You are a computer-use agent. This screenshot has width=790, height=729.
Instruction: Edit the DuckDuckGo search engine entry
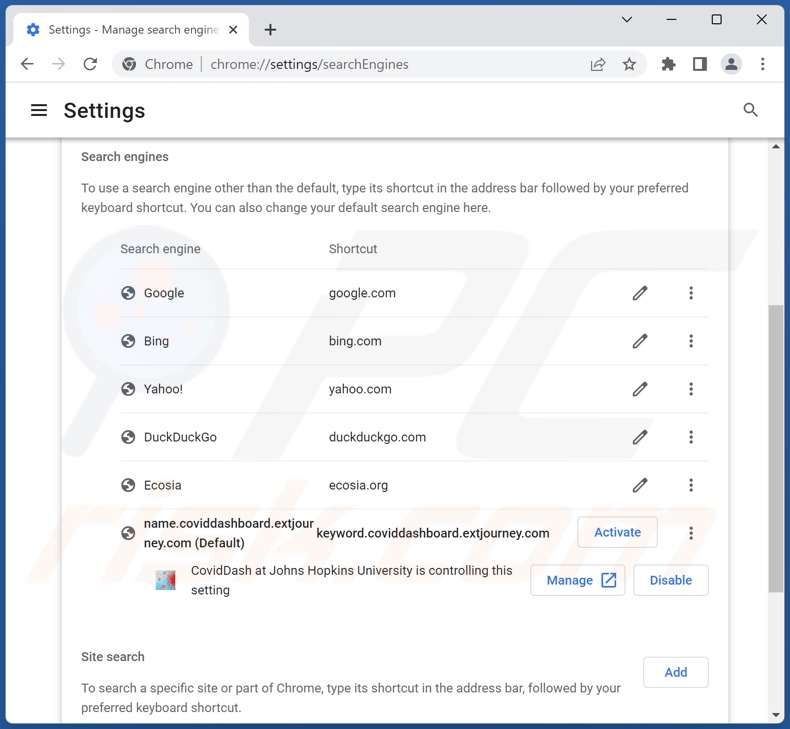click(640, 437)
